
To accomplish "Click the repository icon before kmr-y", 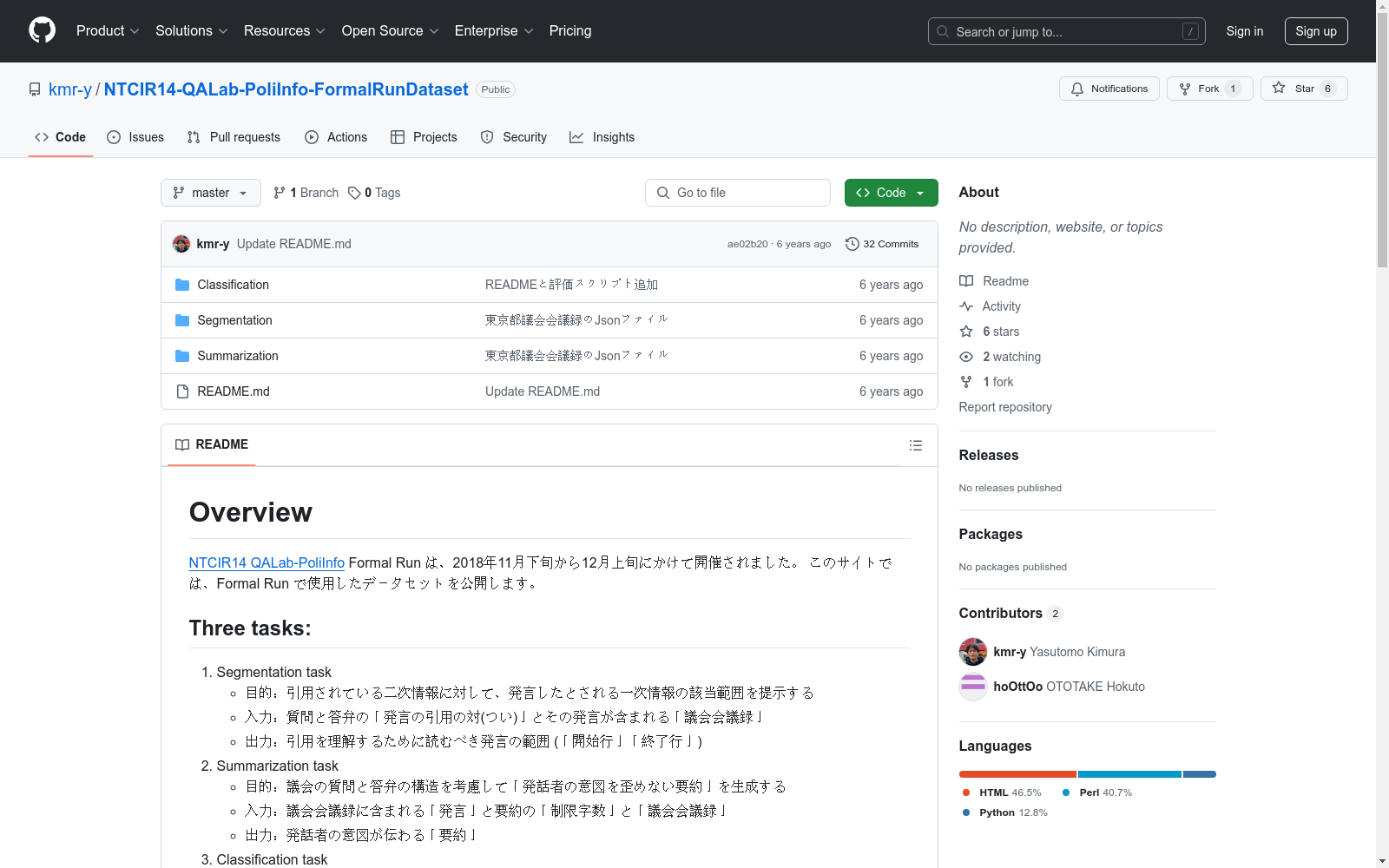I will tap(35, 89).
